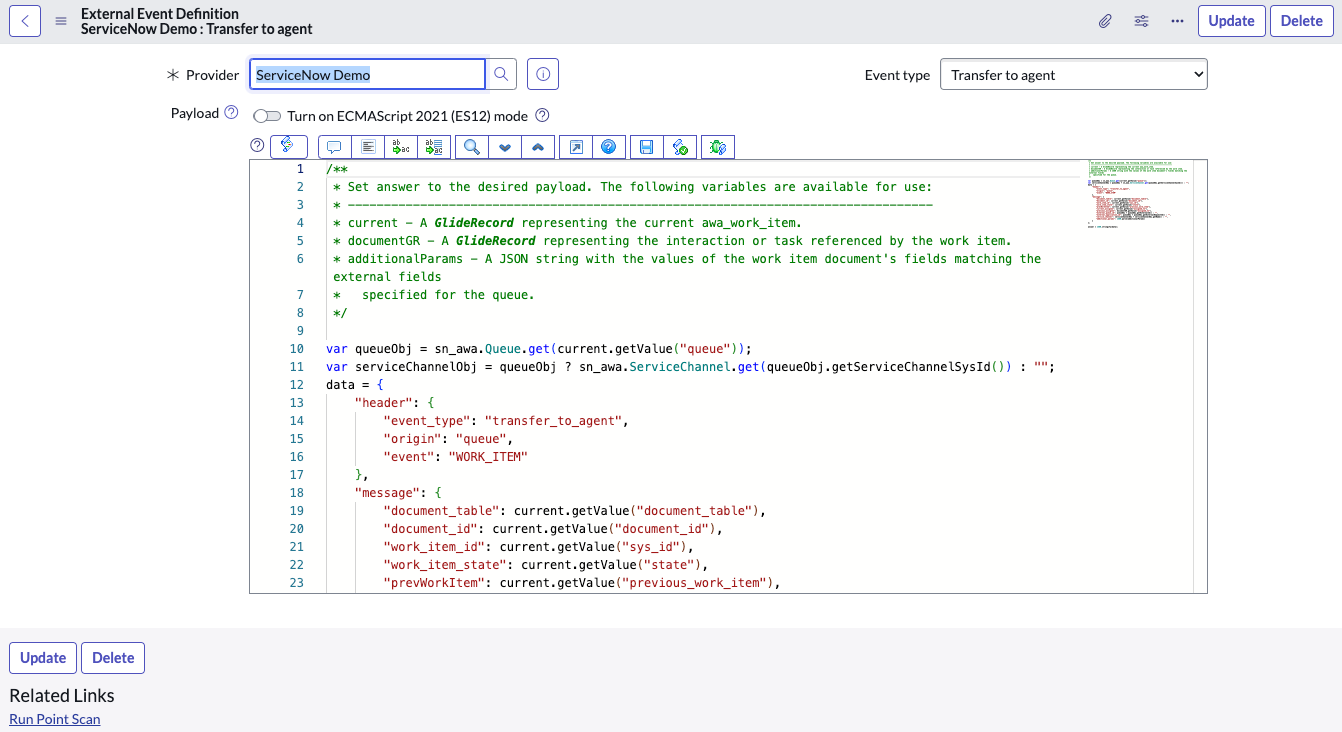Click "document_table" key on line 19
1342x732 pixels.
pos(442,511)
